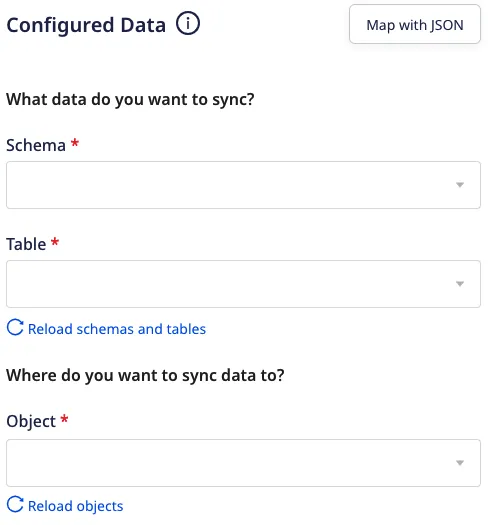Click the circular reload icon for schemas
The image size is (488, 525).
tap(15, 327)
